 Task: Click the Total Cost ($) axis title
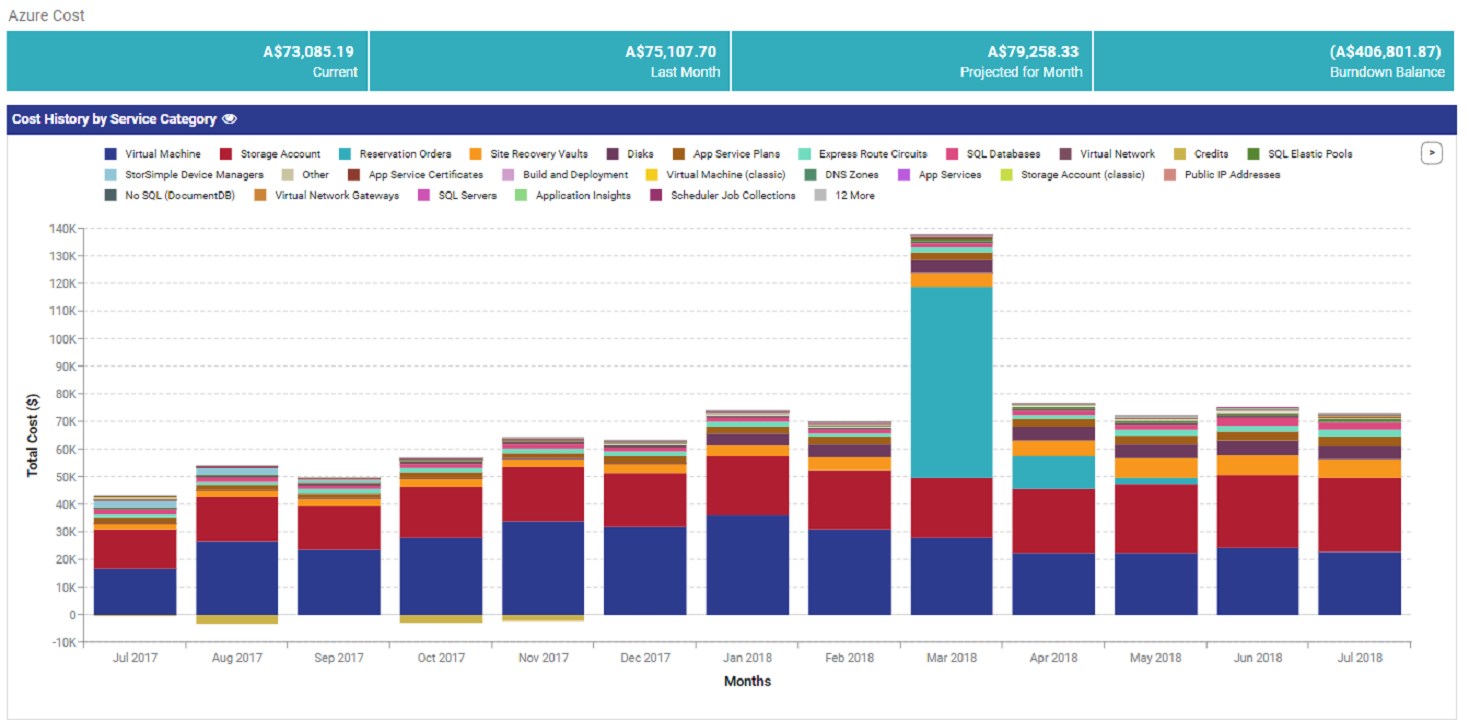point(32,435)
